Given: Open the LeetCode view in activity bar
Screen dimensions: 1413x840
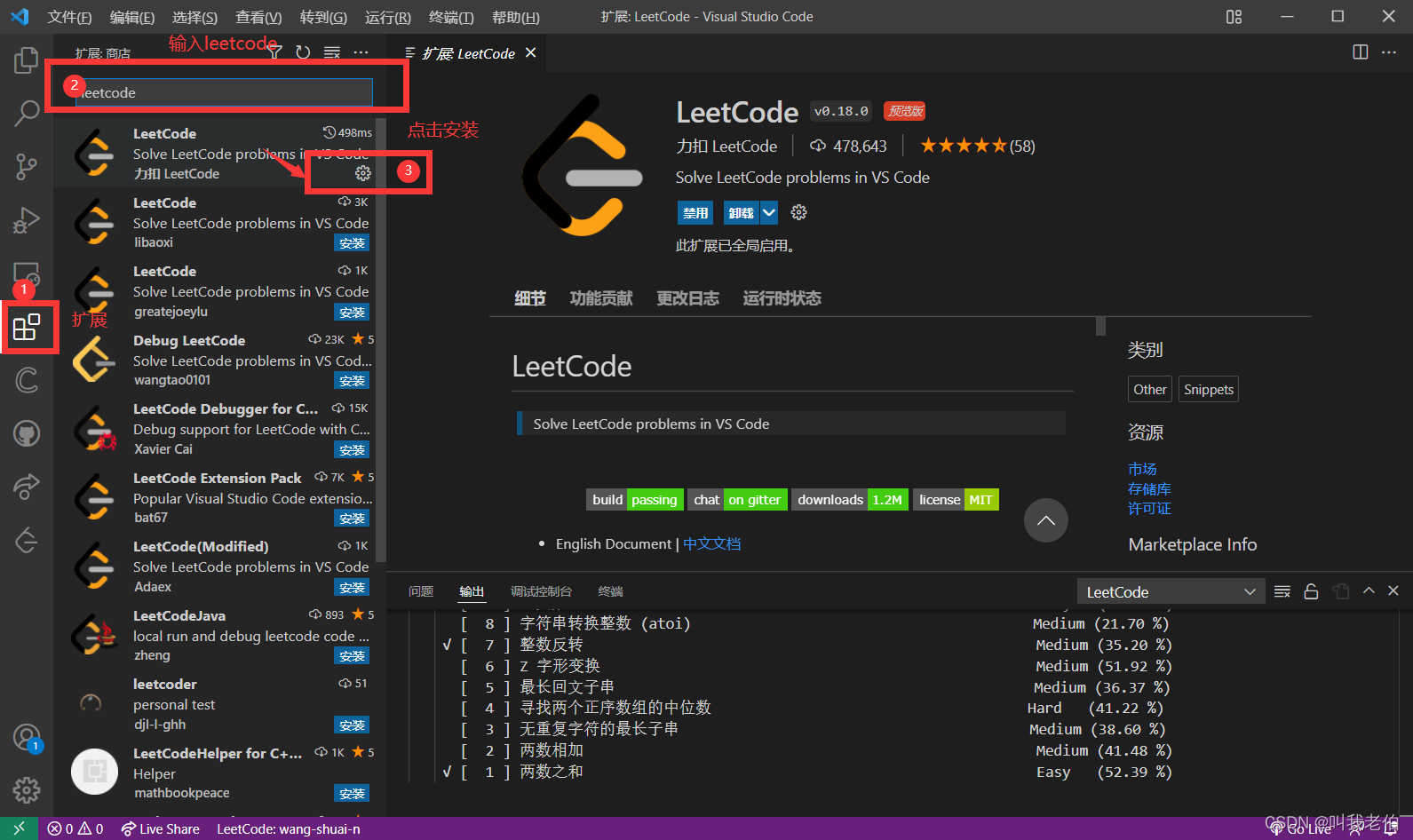Looking at the screenshot, I should pos(27,539).
